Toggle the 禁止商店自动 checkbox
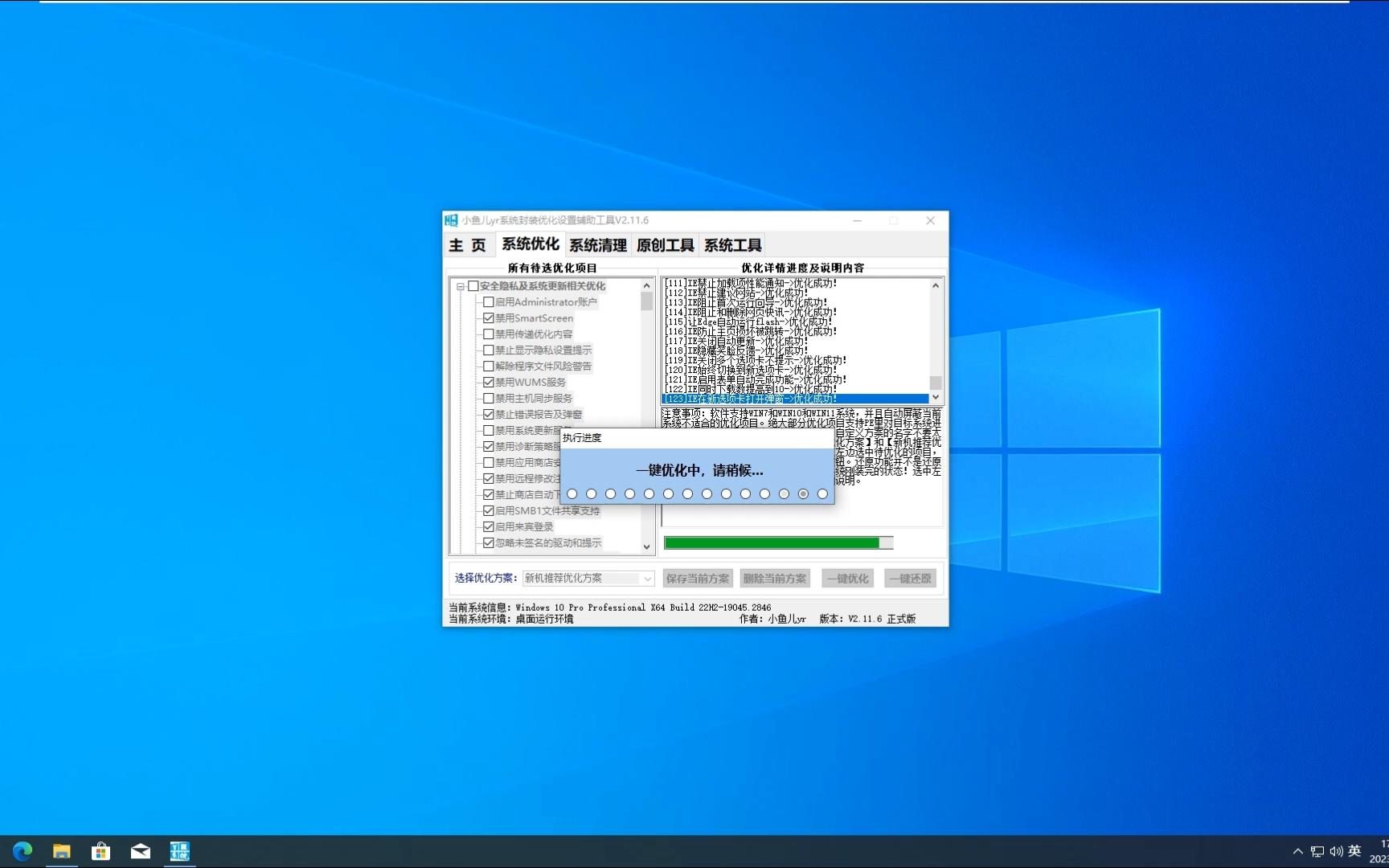 pyautogui.click(x=488, y=495)
